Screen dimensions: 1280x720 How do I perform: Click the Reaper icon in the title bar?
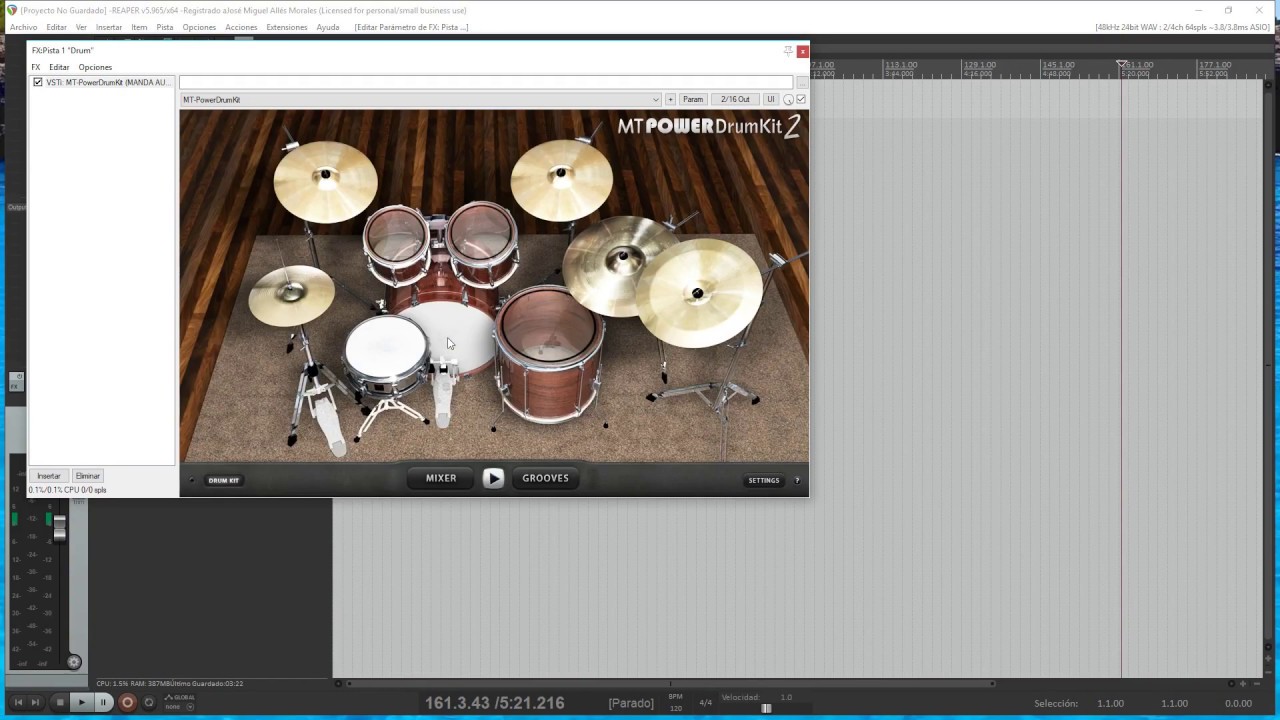[x=12, y=10]
